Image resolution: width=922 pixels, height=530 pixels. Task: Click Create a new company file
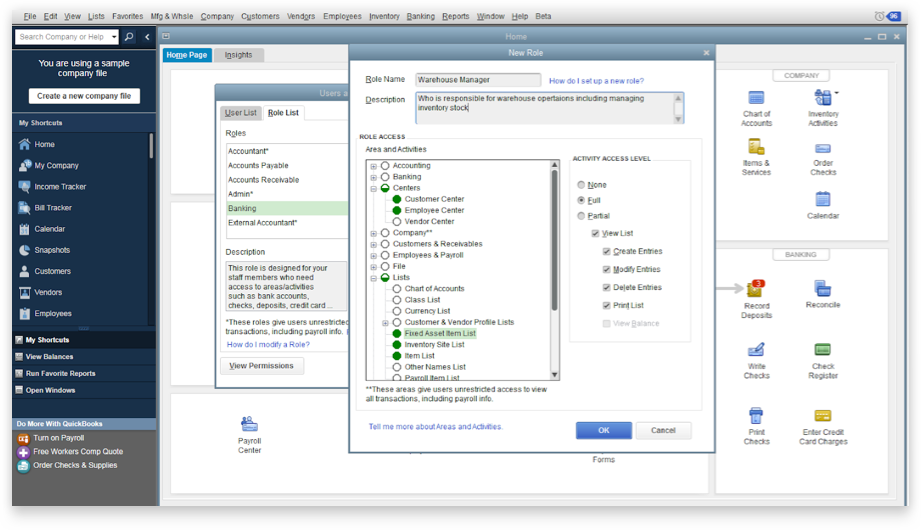pyautogui.click(x=84, y=96)
